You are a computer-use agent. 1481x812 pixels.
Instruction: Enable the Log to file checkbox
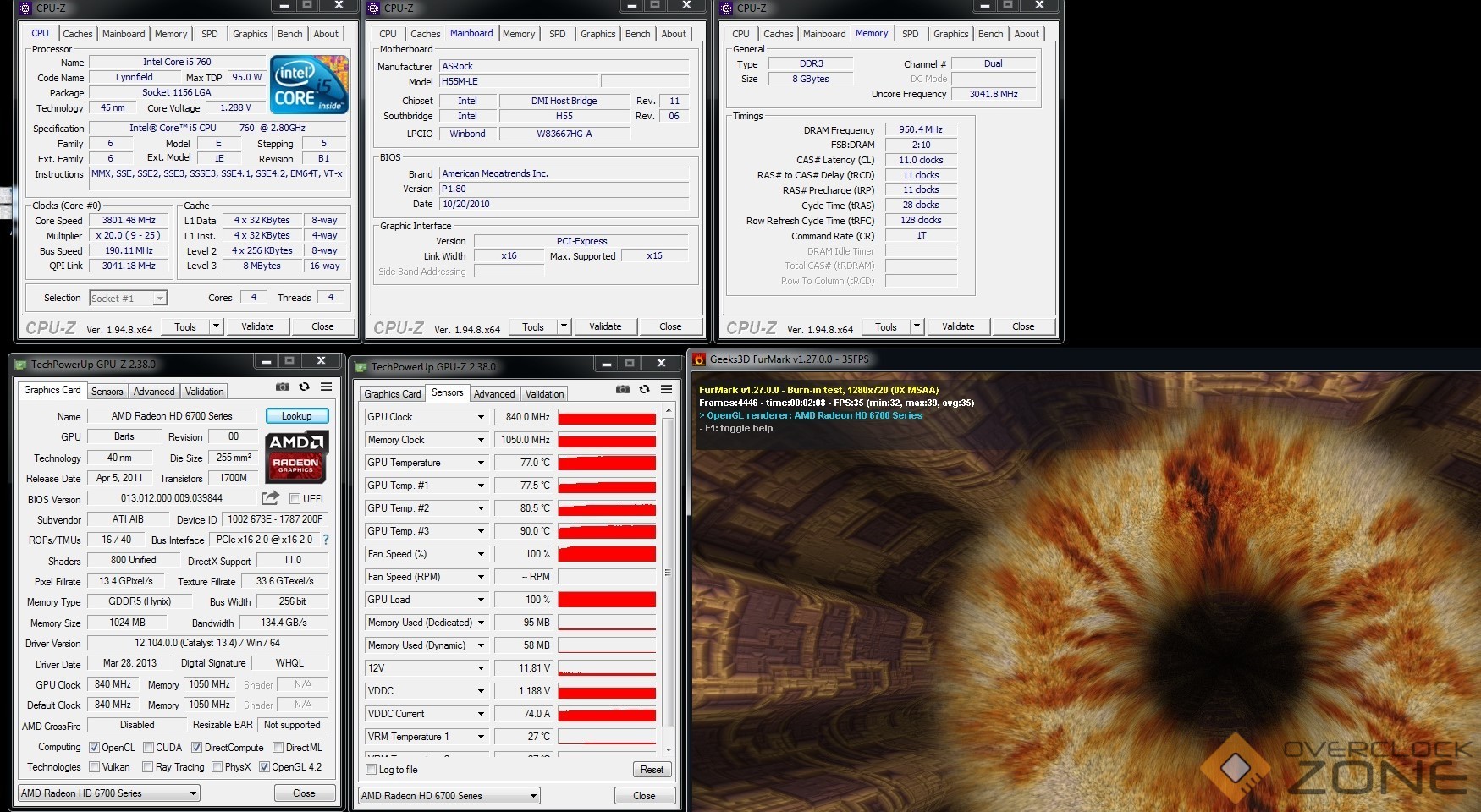pyautogui.click(x=372, y=770)
